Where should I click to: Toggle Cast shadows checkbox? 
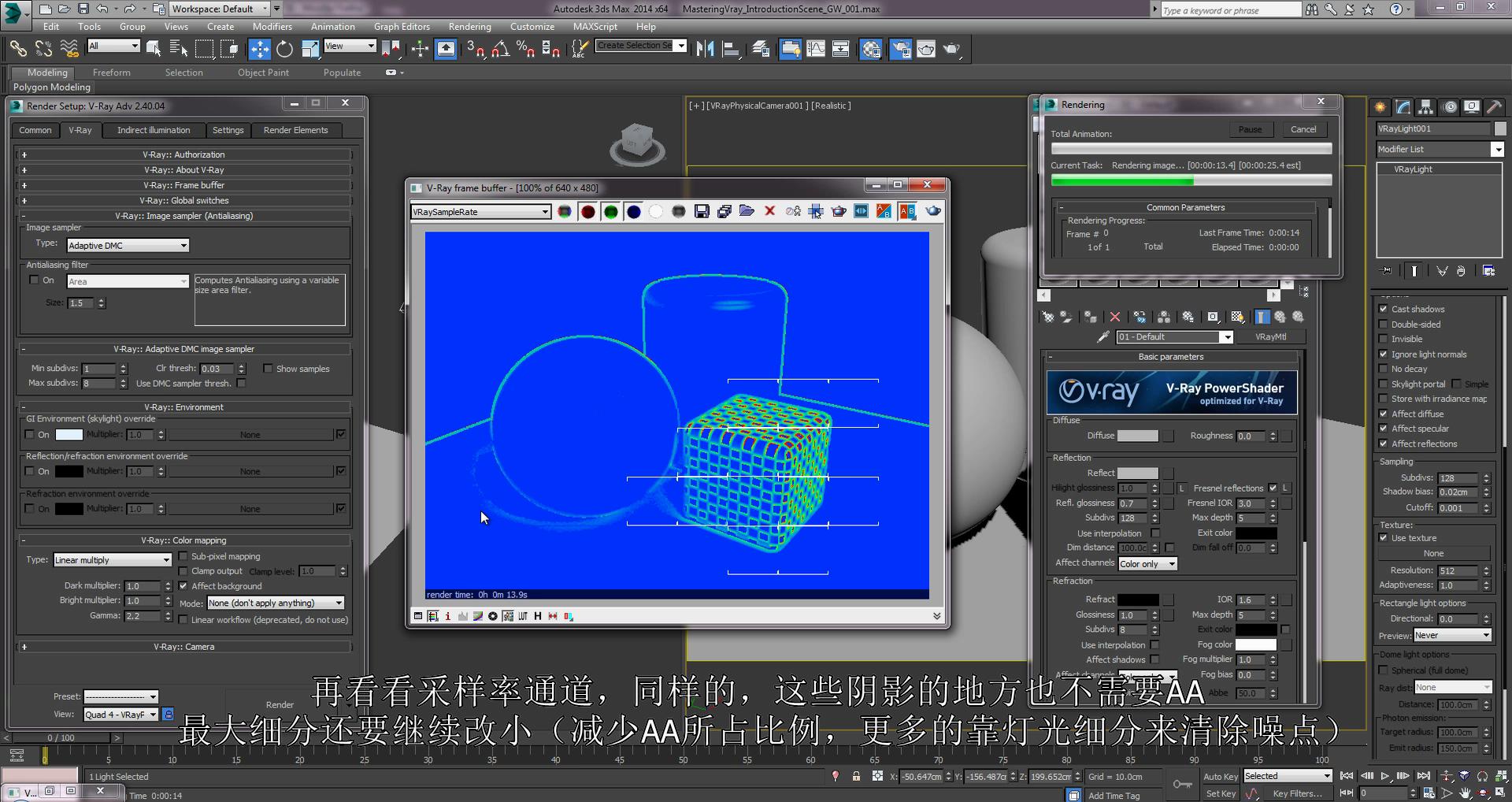[x=1383, y=309]
